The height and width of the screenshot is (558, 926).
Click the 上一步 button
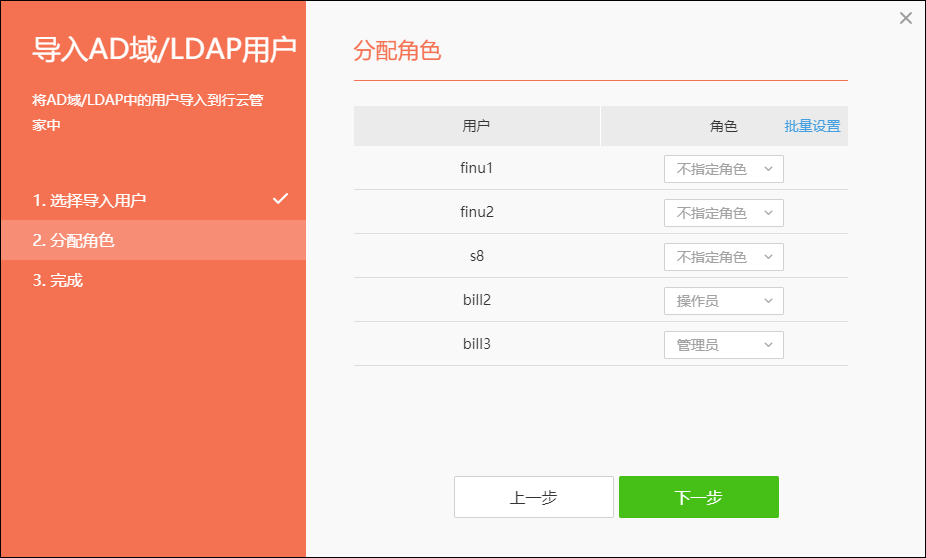(x=534, y=497)
